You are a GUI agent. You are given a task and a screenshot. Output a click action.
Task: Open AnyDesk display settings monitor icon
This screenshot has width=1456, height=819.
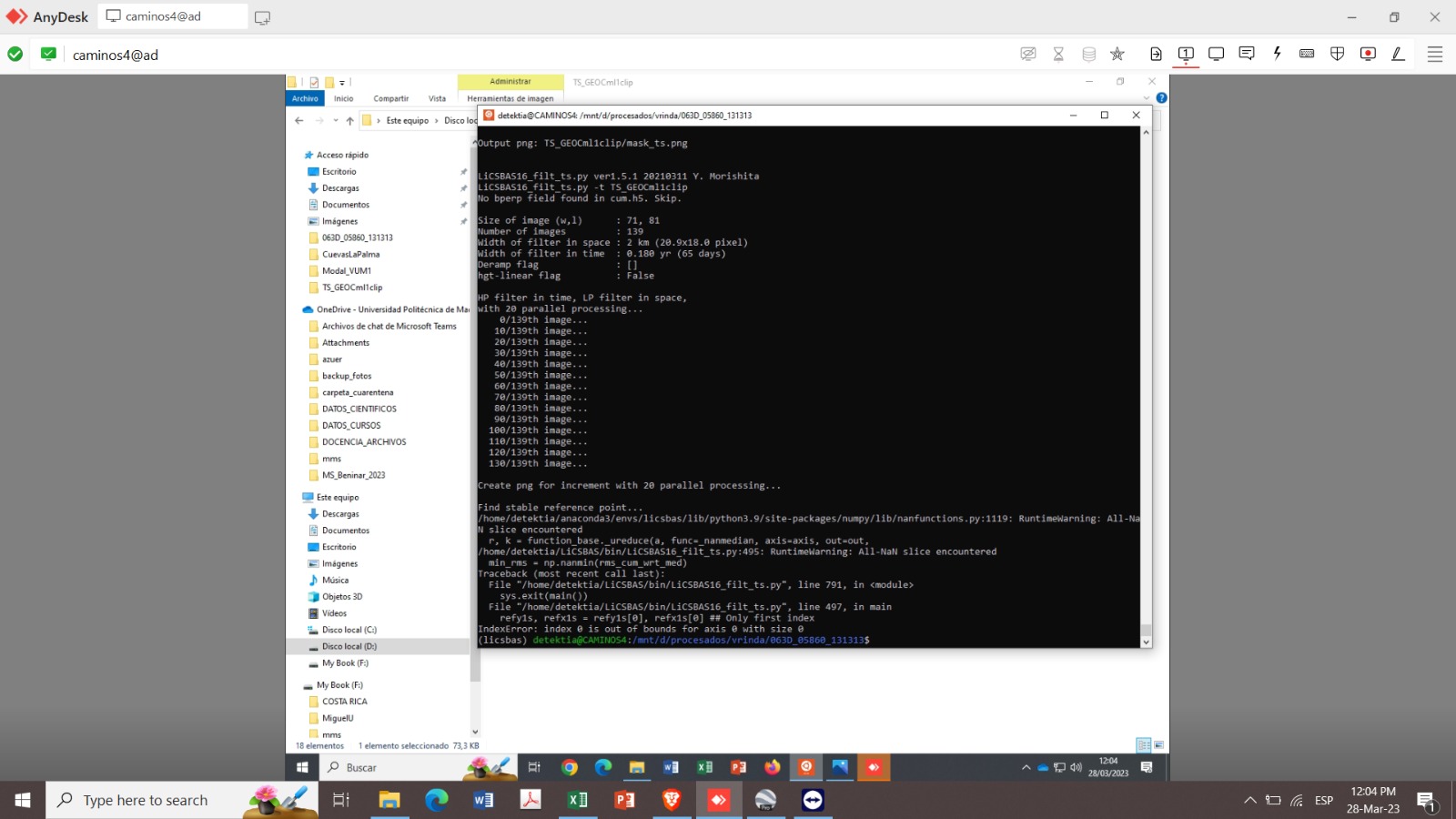[x=1216, y=54]
